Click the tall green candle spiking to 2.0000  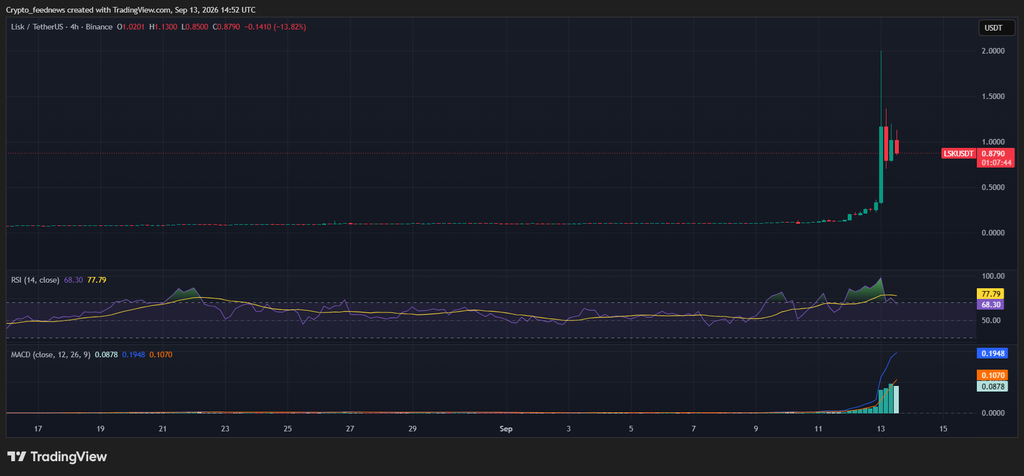880,163
